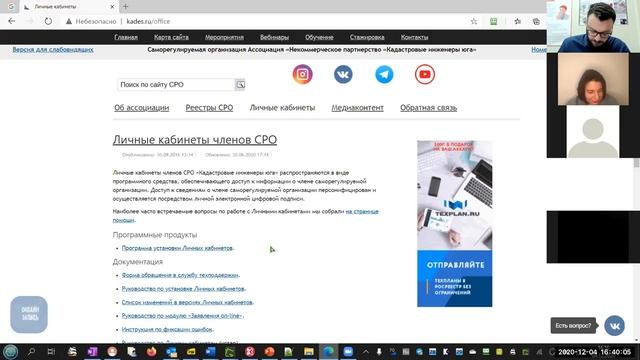The width and height of the screenshot is (640, 360).
Task: Open a new browser tab with plus
Action: [125, 7]
